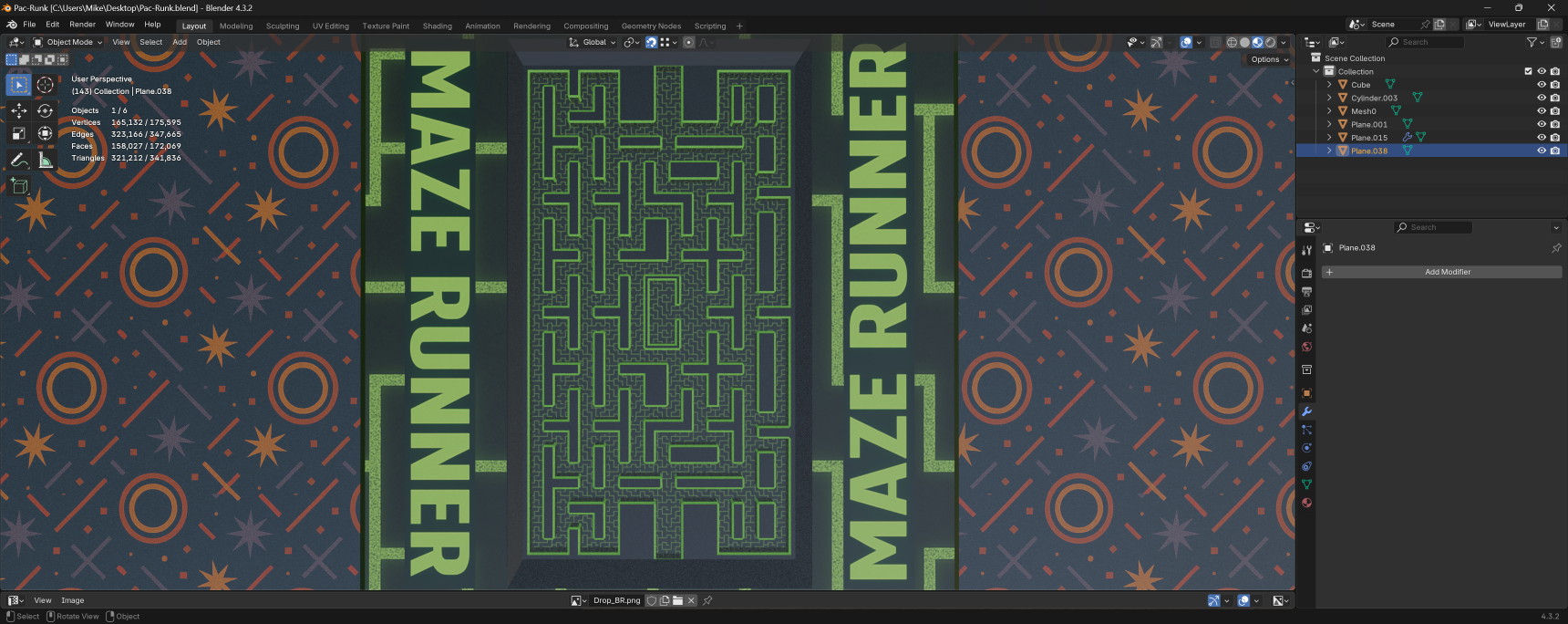Open image editor Image menu
Image resolution: width=1568 pixels, height=624 pixels.
pyautogui.click(x=73, y=600)
